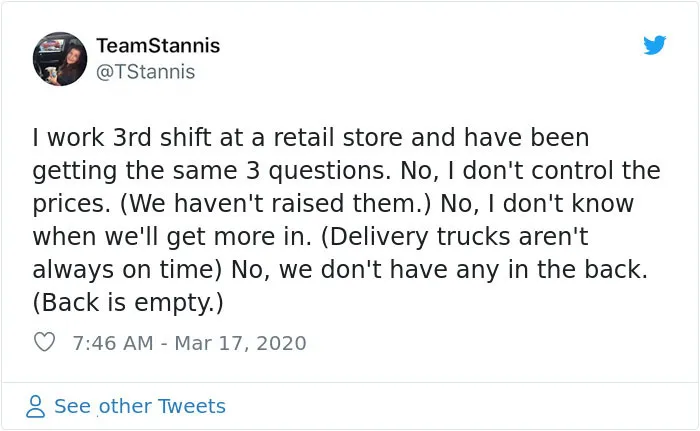The height and width of the screenshot is (431, 700).
Task: Click the See other Tweets link
Action: coord(140,406)
